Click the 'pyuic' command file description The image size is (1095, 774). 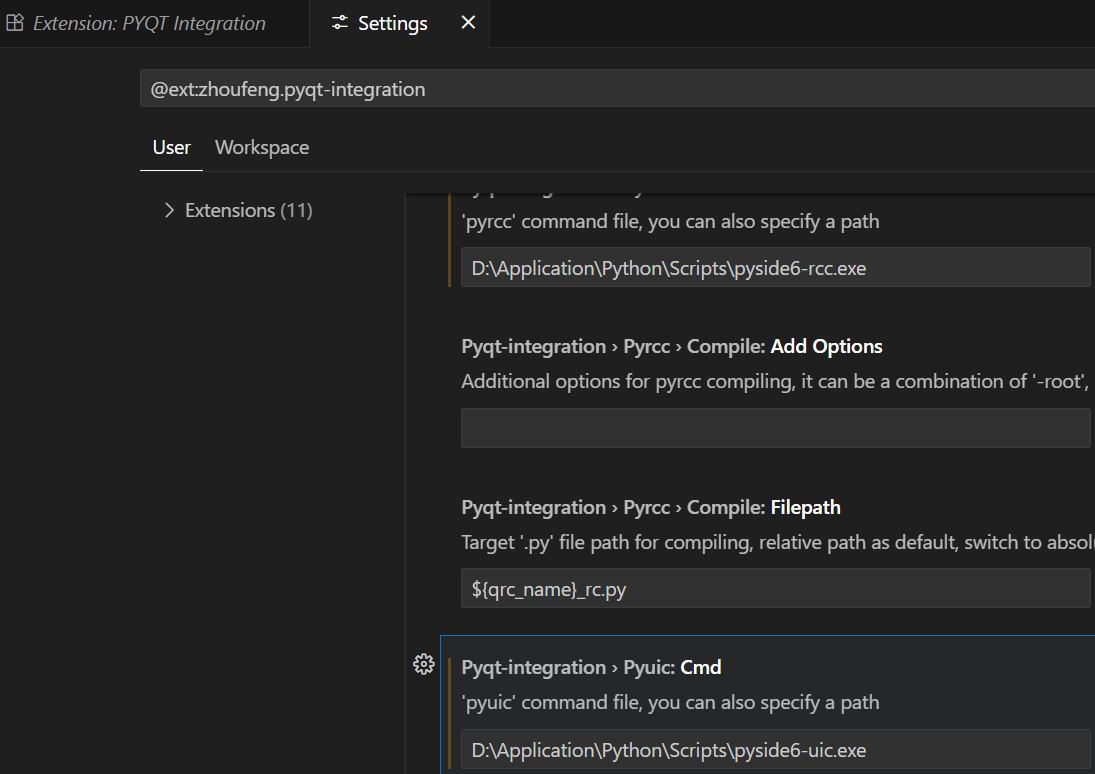coord(670,702)
